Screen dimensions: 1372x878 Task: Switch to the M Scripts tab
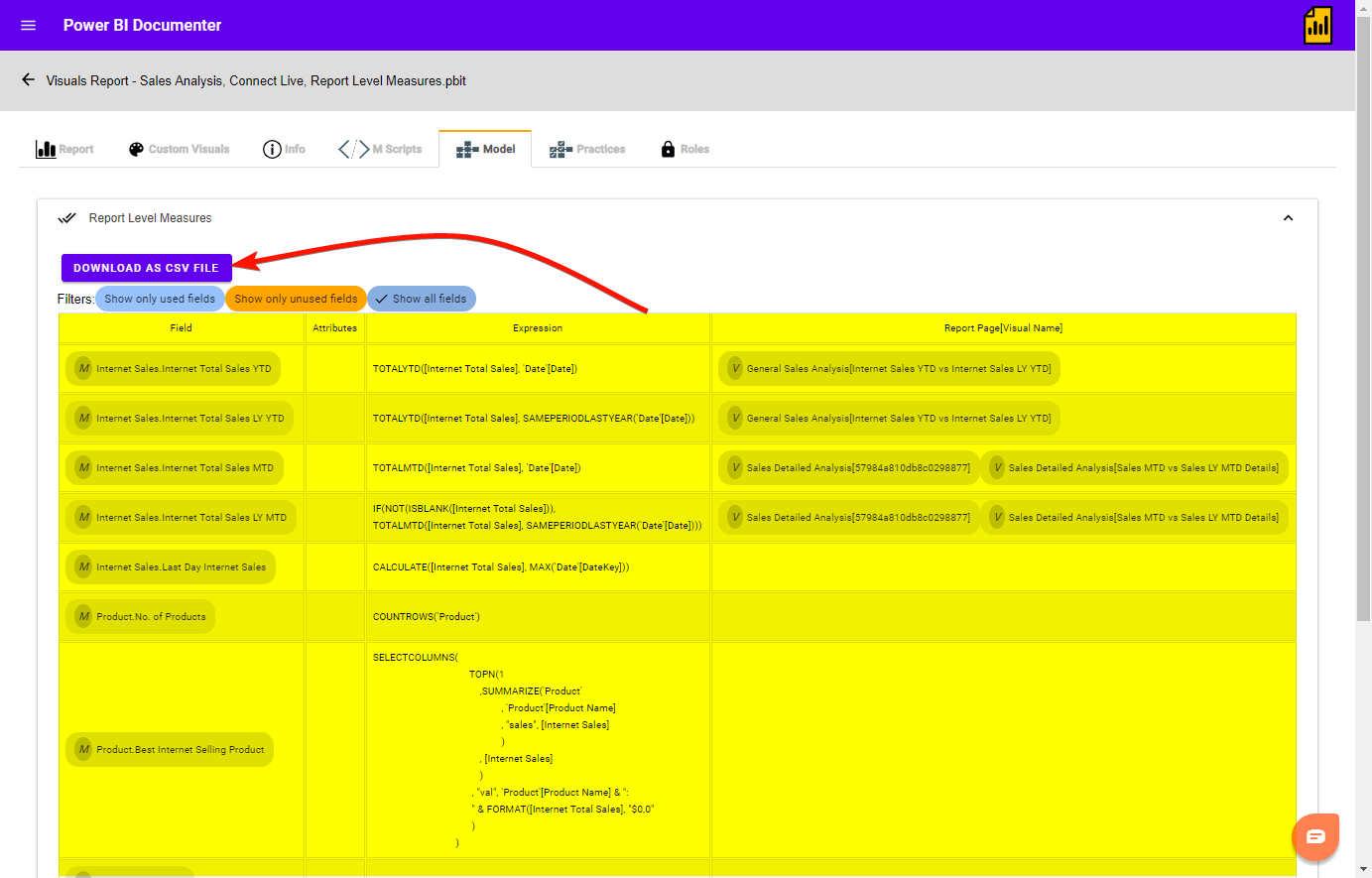pyautogui.click(x=380, y=148)
